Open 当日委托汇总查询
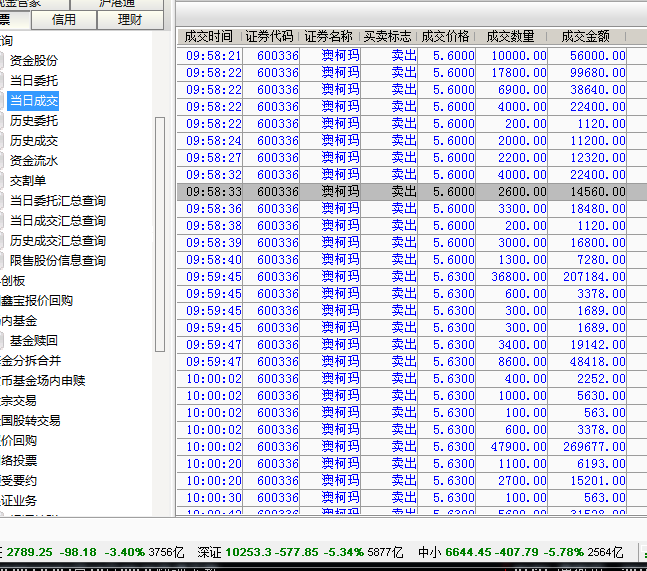The image size is (647, 571). tap(58, 201)
